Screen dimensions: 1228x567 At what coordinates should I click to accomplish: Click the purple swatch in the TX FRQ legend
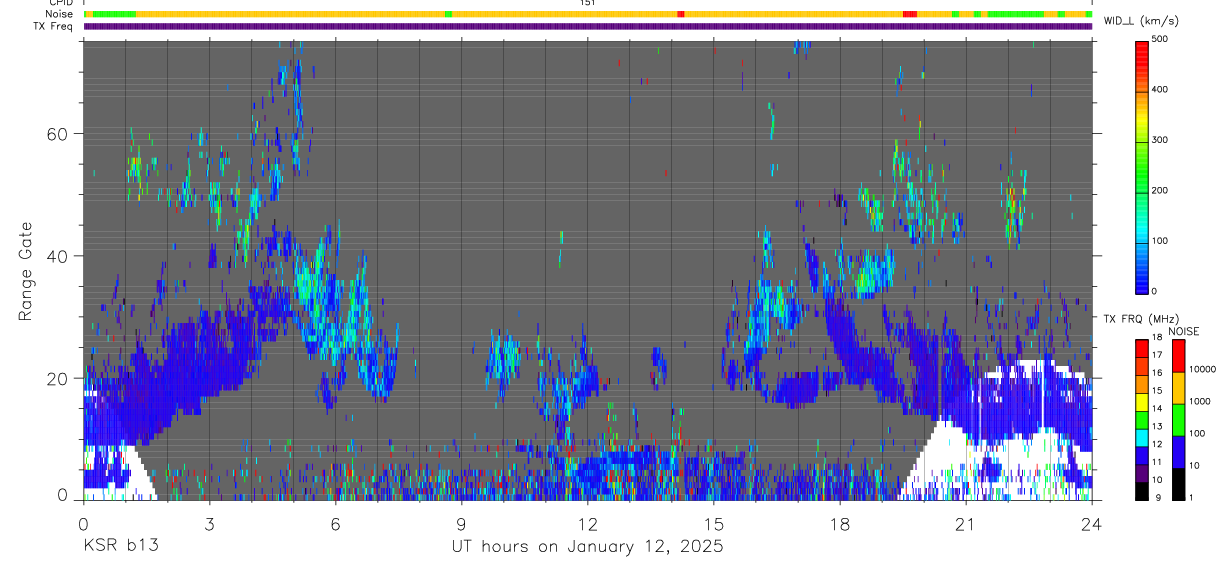[1140, 472]
